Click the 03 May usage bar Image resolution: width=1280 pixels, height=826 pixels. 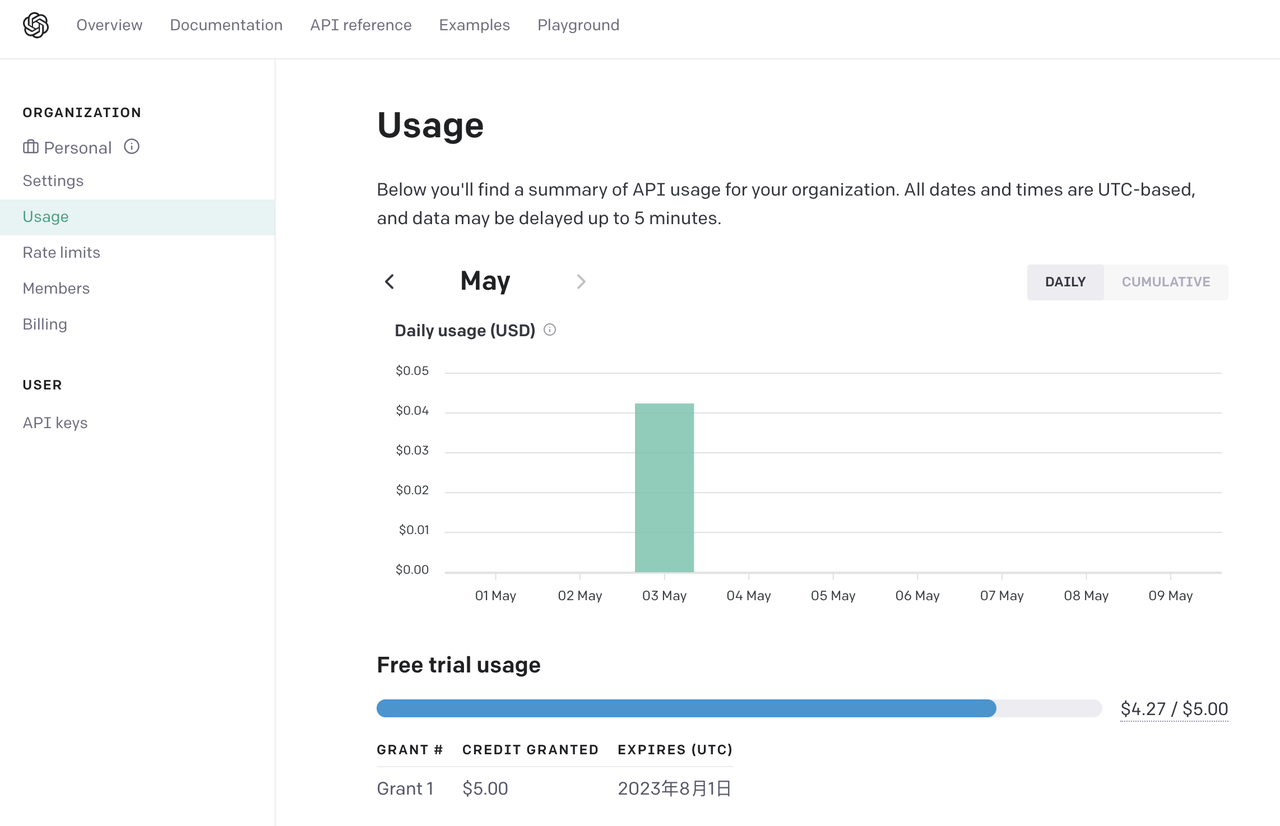[664, 488]
